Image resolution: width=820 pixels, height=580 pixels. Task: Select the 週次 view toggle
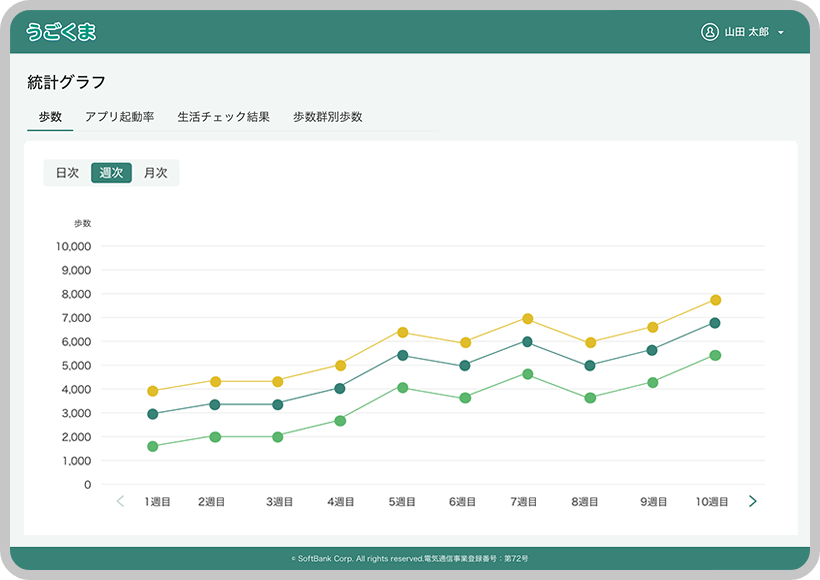111,173
